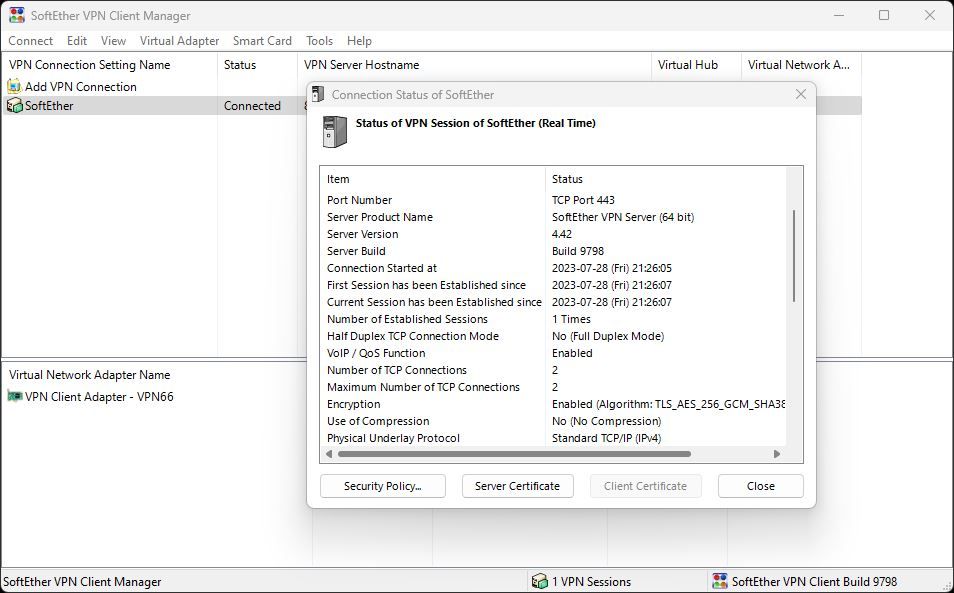Click the VPN Client Manager title bar icon
The height and width of the screenshot is (593, 954).
click(x=14, y=15)
